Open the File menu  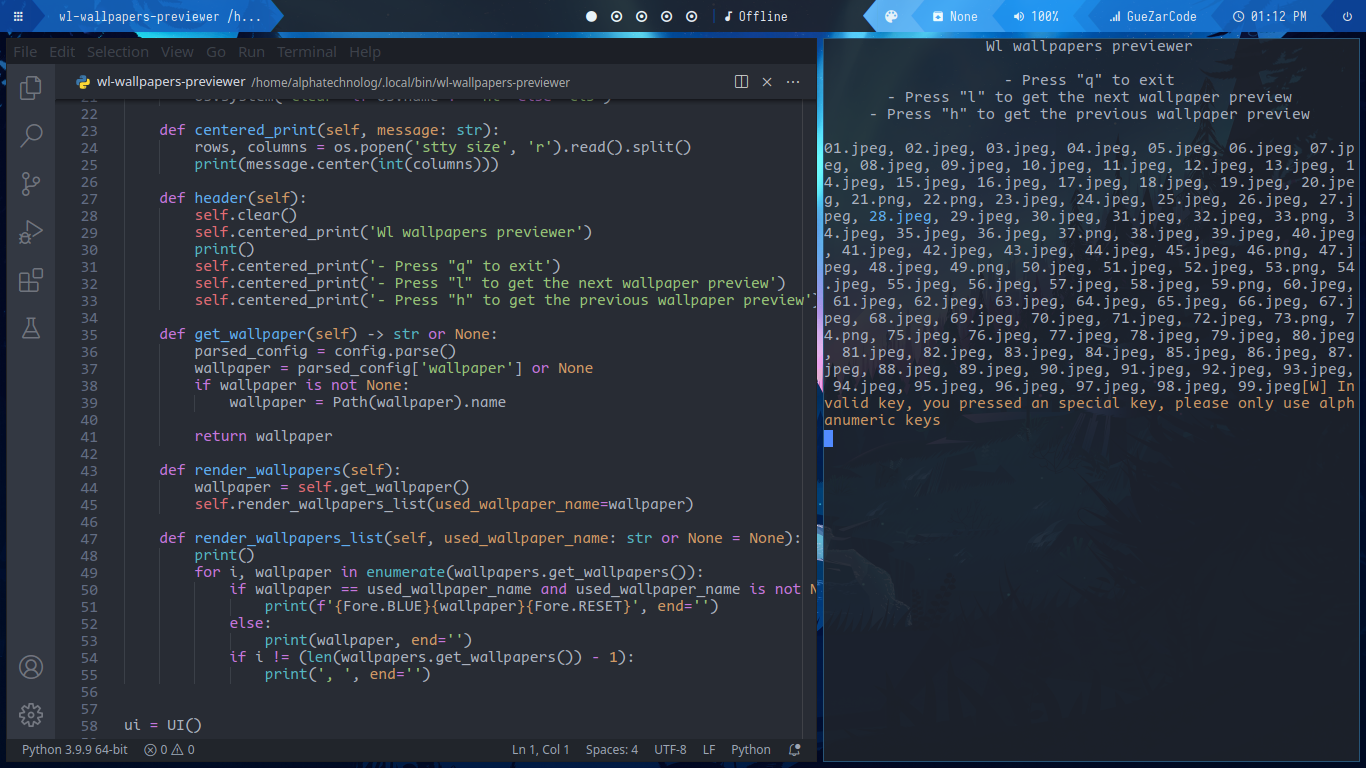point(25,52)
